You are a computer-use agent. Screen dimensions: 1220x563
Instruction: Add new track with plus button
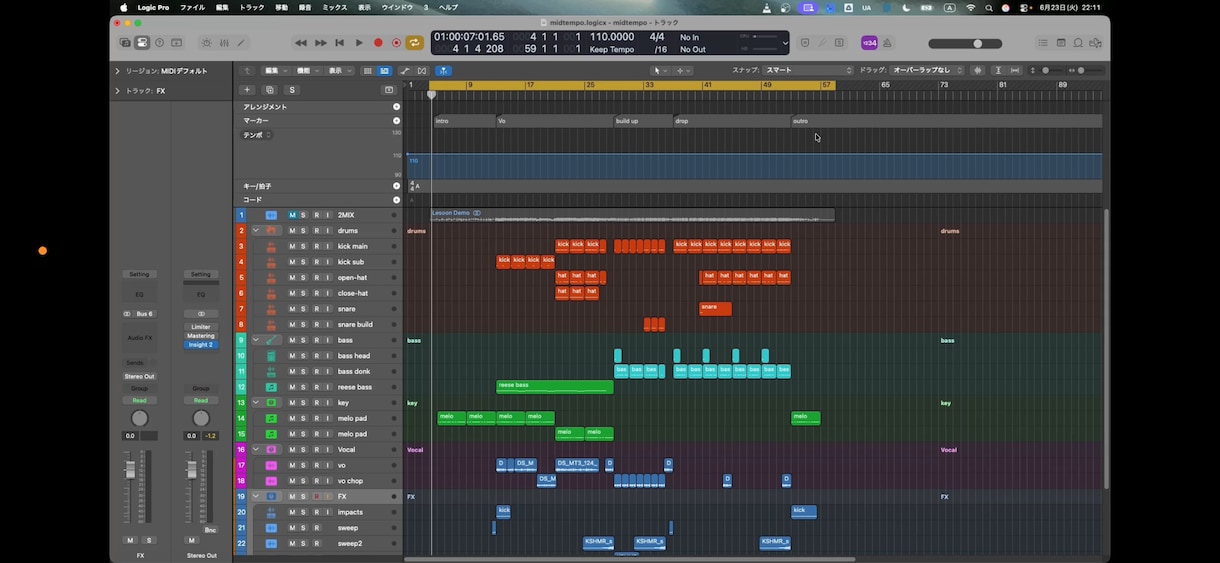tap(248, 90)
